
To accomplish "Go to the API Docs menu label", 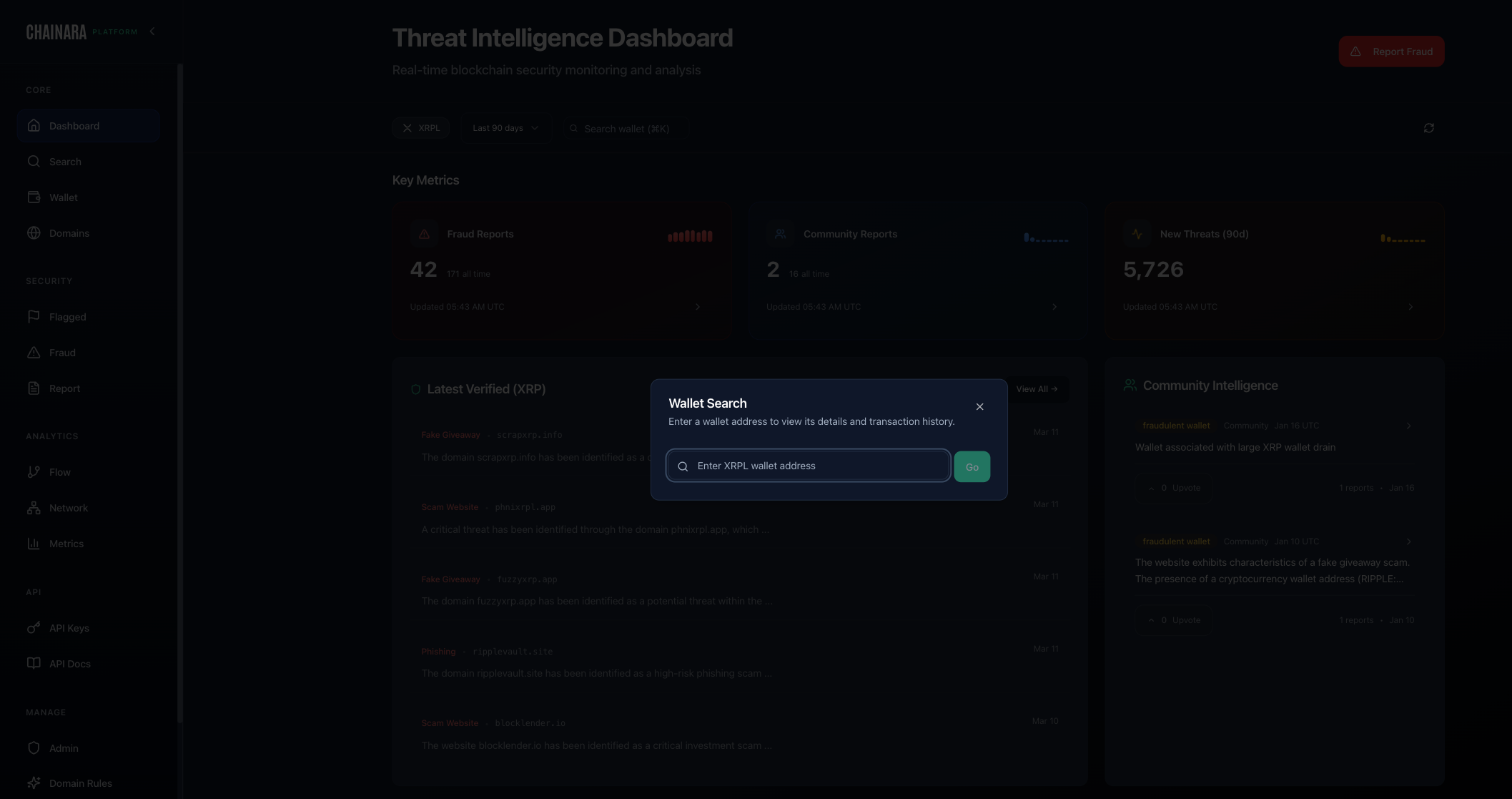I will [x=70, y=664].
